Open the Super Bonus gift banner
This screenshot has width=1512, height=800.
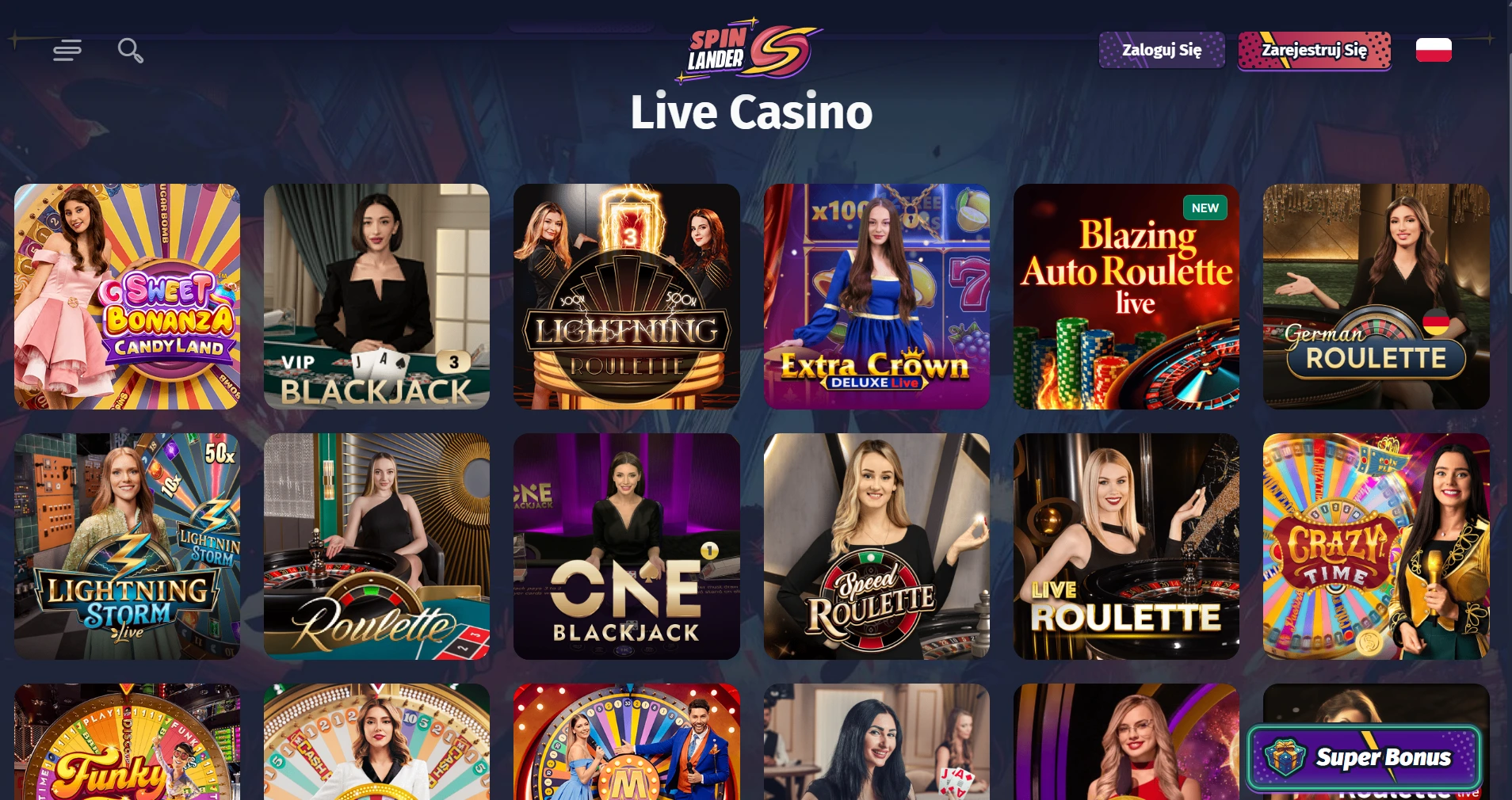pyautogui.click(x=1364, y=757)
